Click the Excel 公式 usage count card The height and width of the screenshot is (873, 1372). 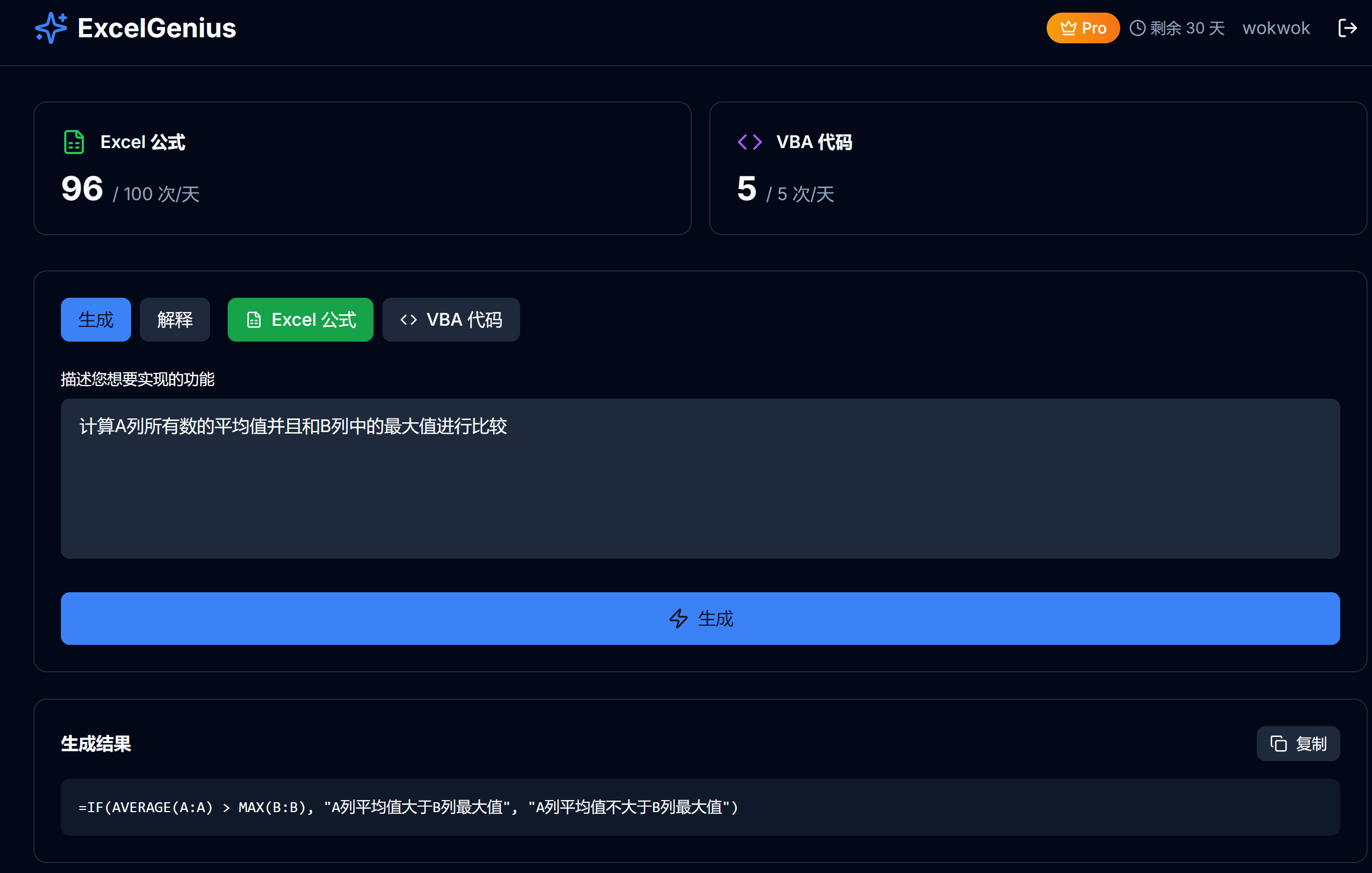tap(363, 168)
